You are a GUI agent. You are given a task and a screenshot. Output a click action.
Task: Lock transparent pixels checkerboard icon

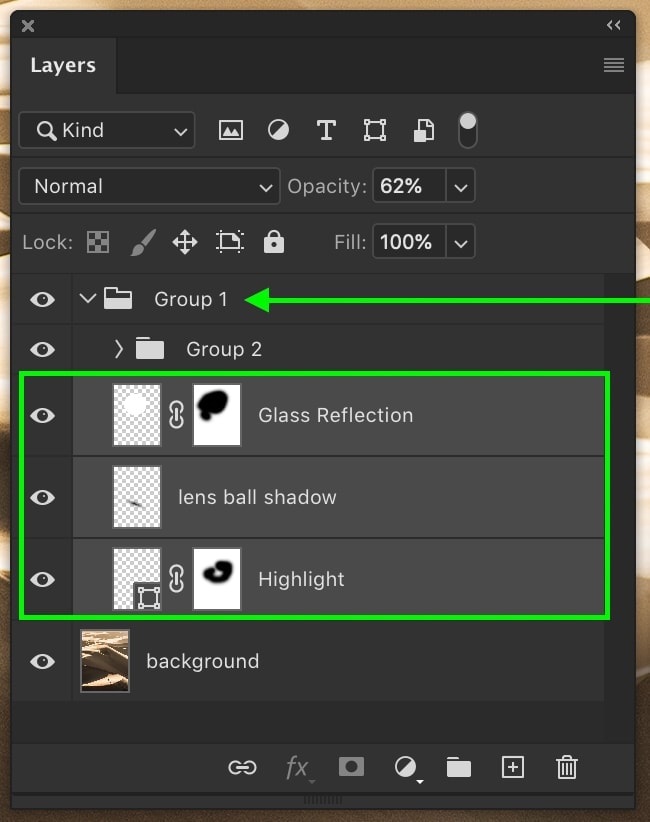point(98,242)
